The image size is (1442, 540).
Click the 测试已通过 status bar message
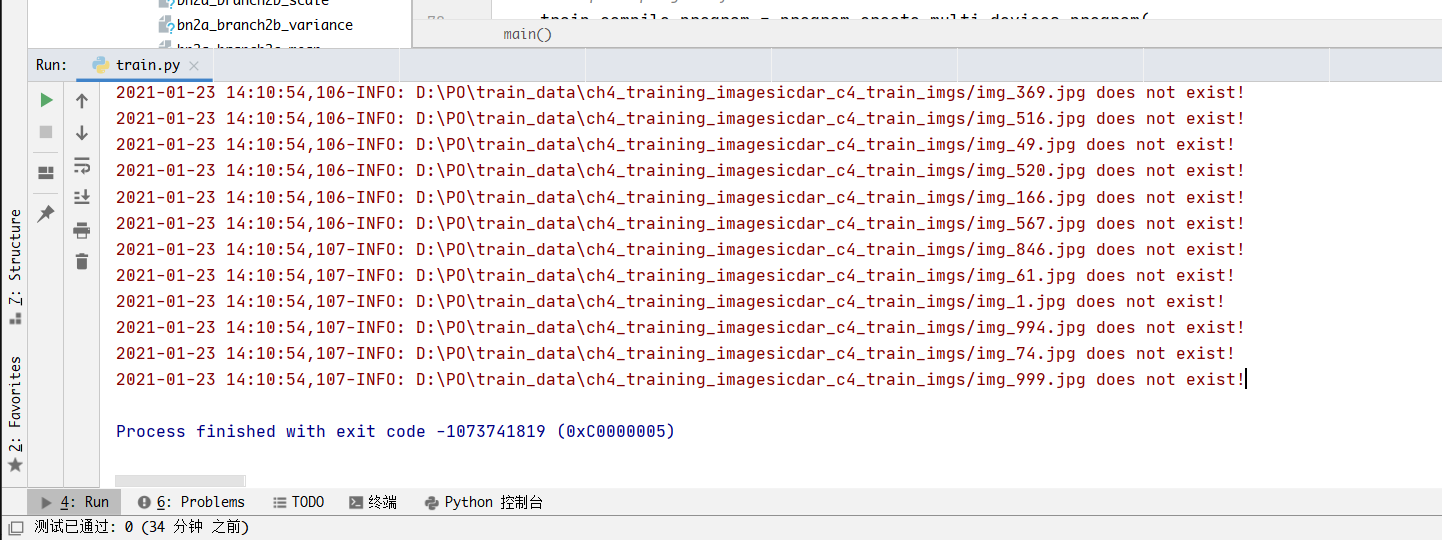pyautogui.click(x=141, y=527)
